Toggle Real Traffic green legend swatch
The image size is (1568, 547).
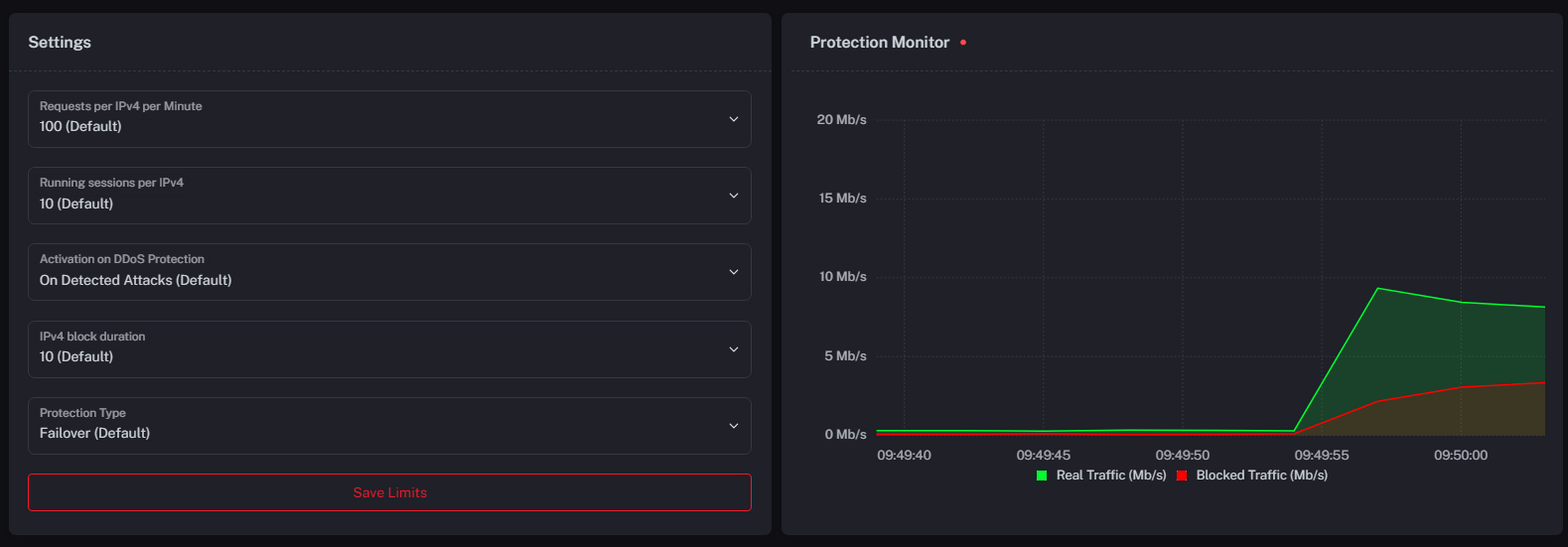1042,476
